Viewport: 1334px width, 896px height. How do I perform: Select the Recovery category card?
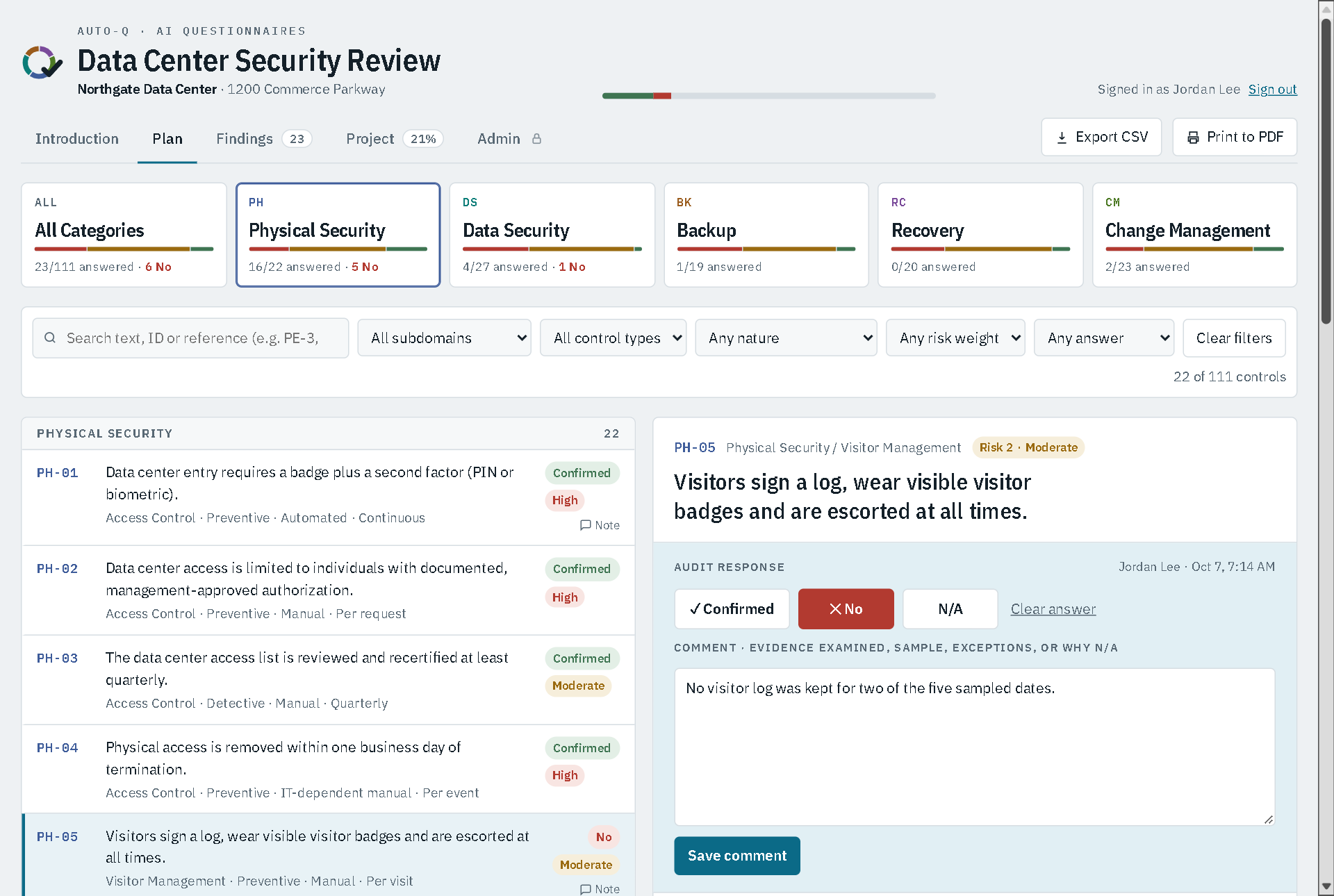tap(980, 235)
